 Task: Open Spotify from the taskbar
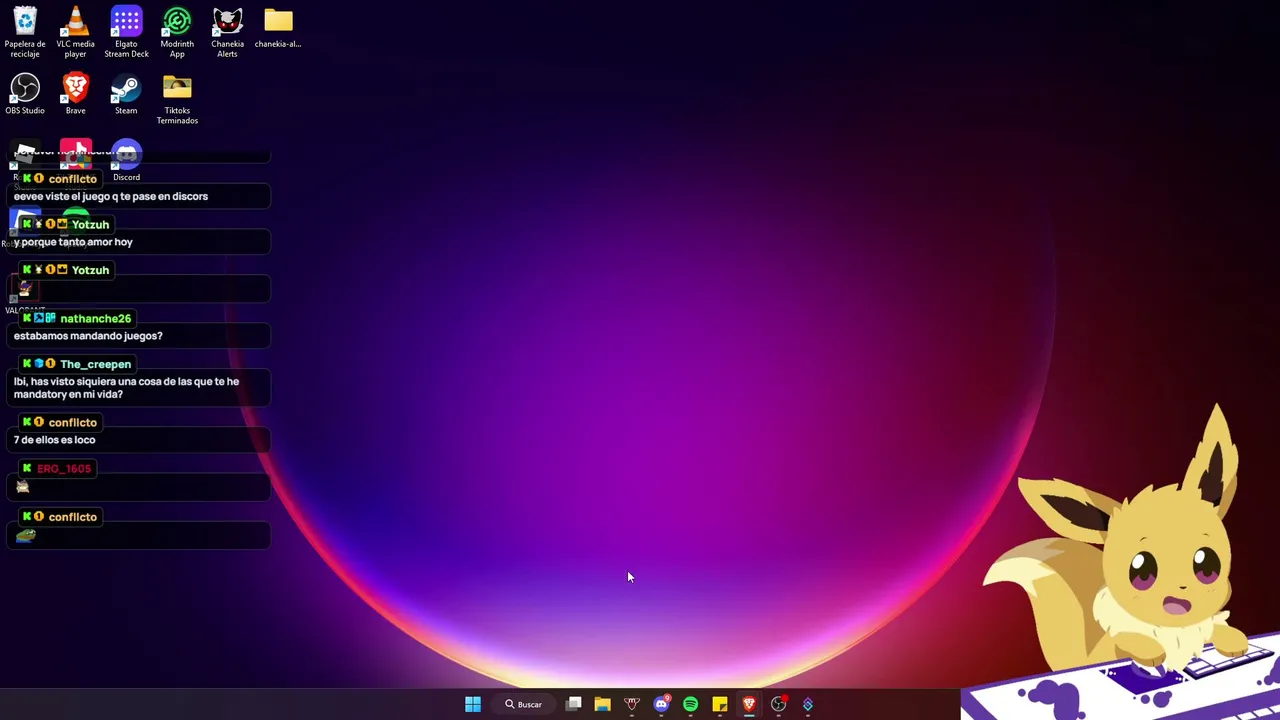pyautogui.click(x=690, y=705)
